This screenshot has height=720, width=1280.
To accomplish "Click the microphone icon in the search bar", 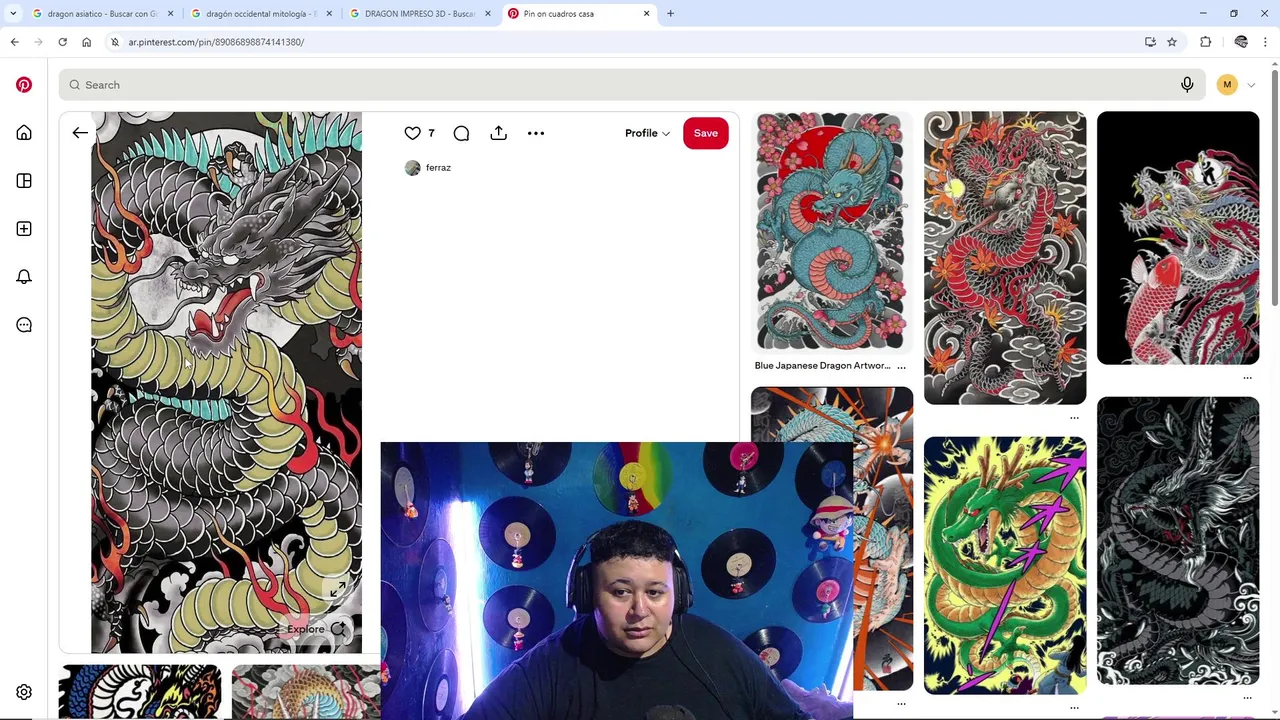I will (x=1187, y=85).
